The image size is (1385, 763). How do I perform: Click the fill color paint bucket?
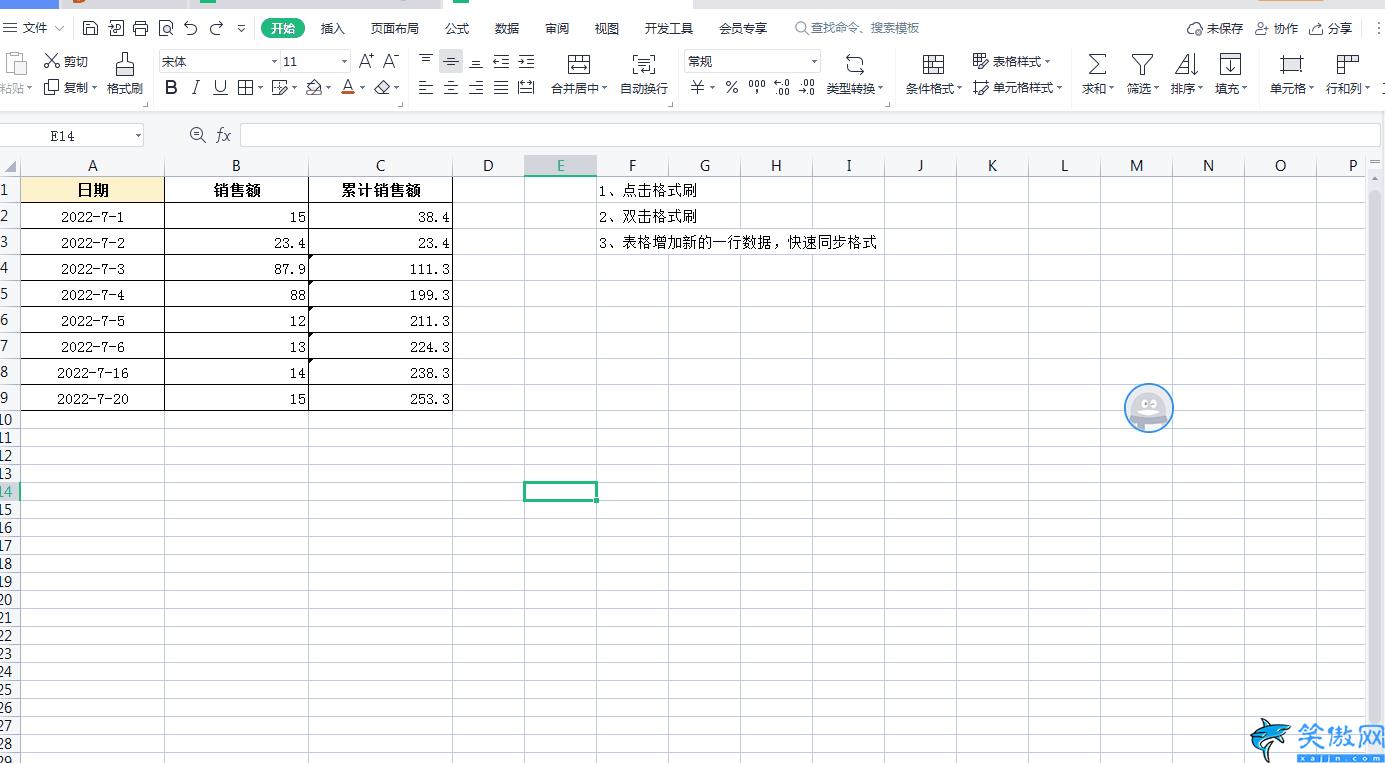click(x=313, y=88)
